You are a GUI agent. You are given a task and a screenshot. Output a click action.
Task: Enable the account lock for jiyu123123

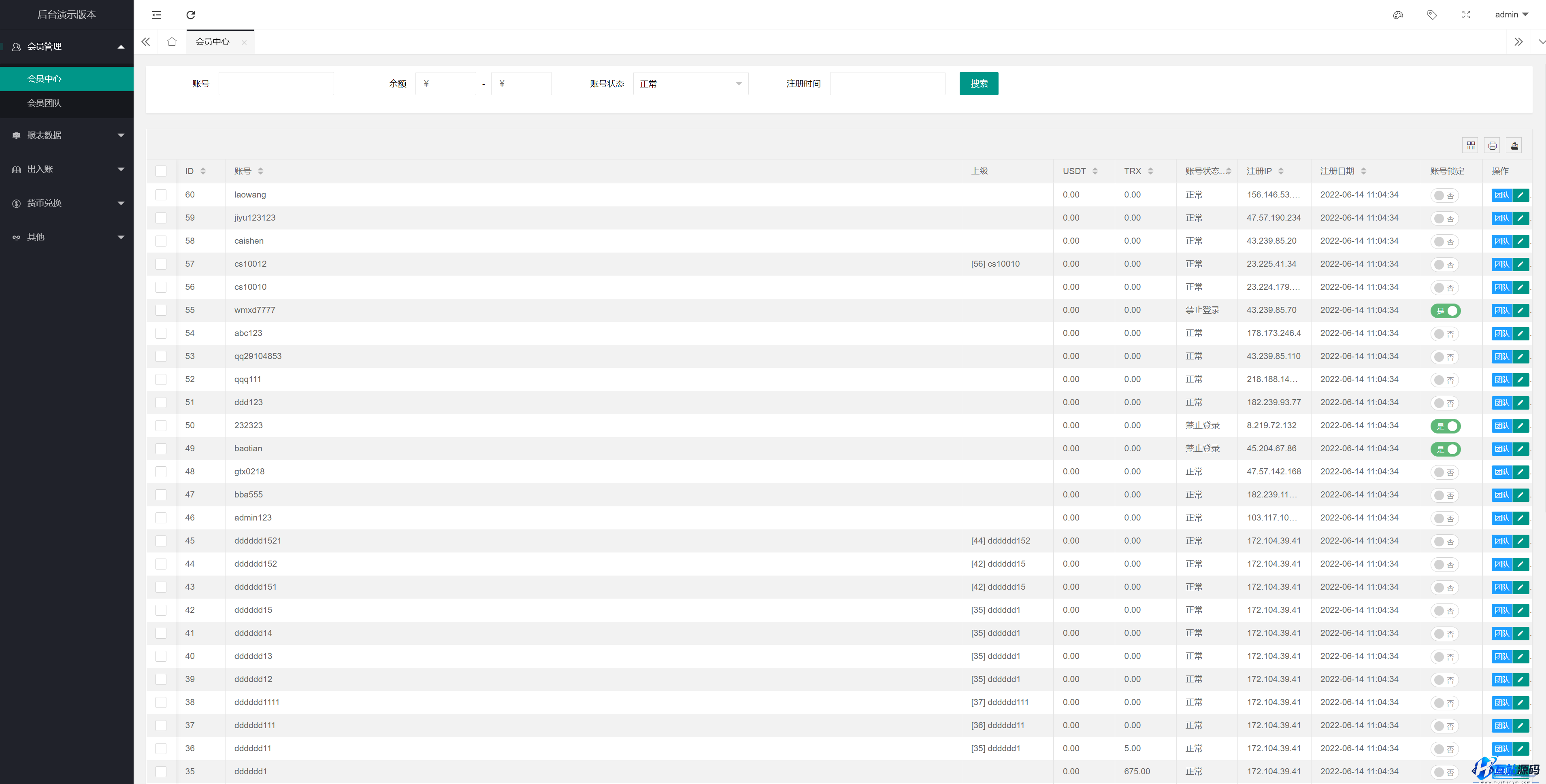[x=1445, y=218]
